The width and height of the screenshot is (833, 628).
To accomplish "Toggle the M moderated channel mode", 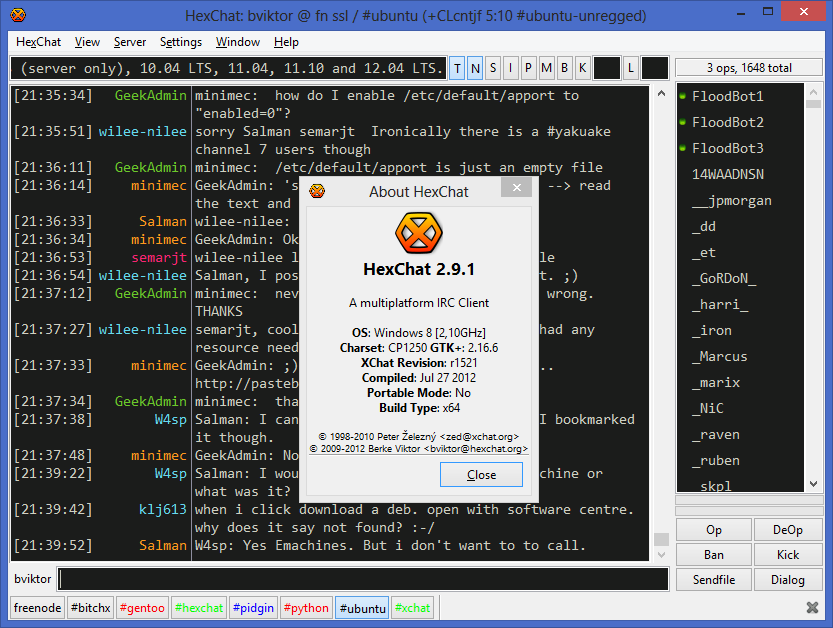I will (x=547, y=68).
